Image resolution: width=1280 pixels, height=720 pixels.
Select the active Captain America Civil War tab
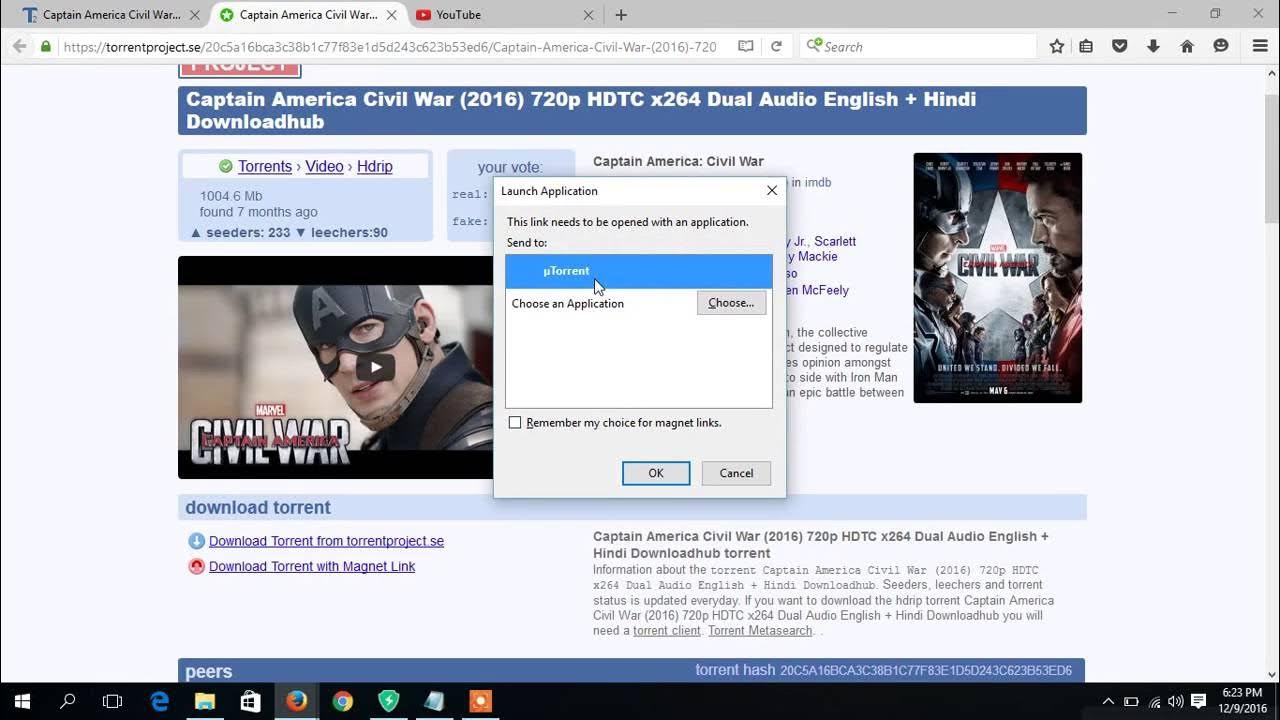click(x=308, y=15)
